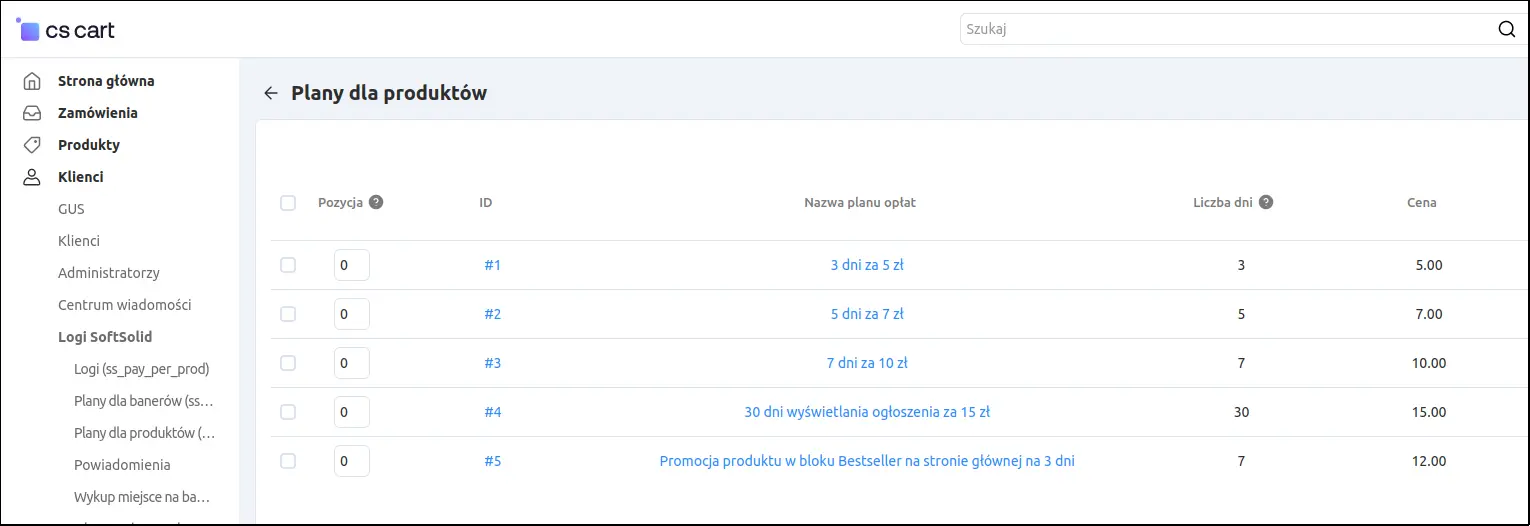Open the plan link 7 dni za 10 zł
Viewport: 1530px width, 526px height.
coord(867,363)
